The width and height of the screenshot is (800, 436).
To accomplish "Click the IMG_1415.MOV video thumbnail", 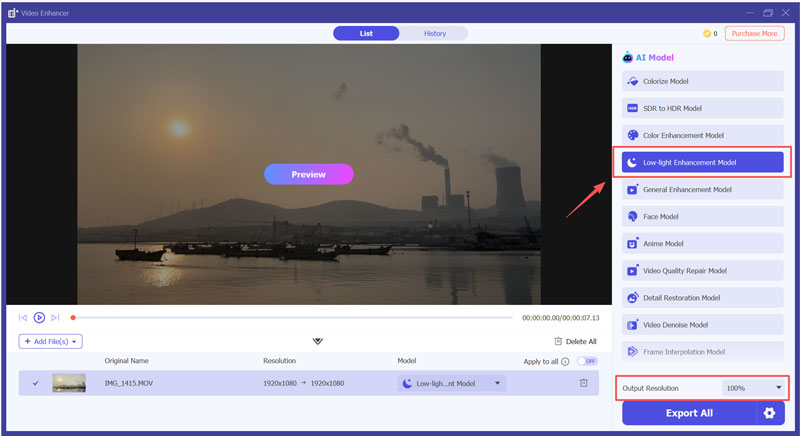I will tap(69, 383).
